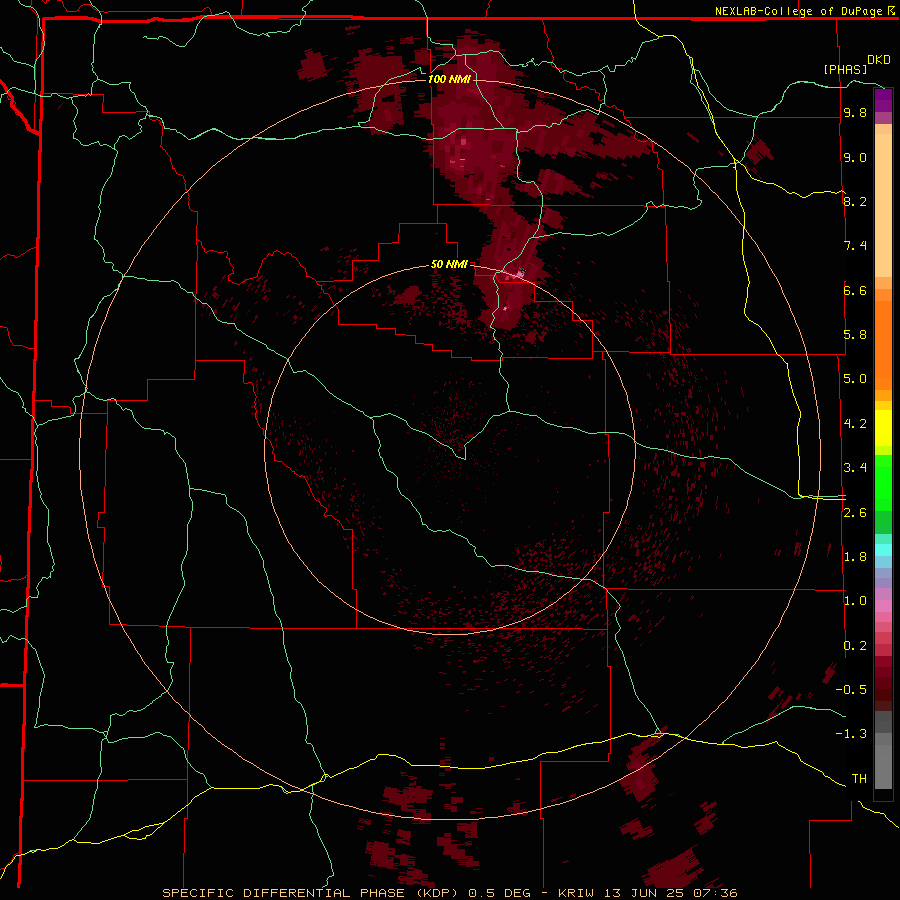Click the -0.5 scale value
Viewport: 900px width, 900px height.
pos(851,690)
